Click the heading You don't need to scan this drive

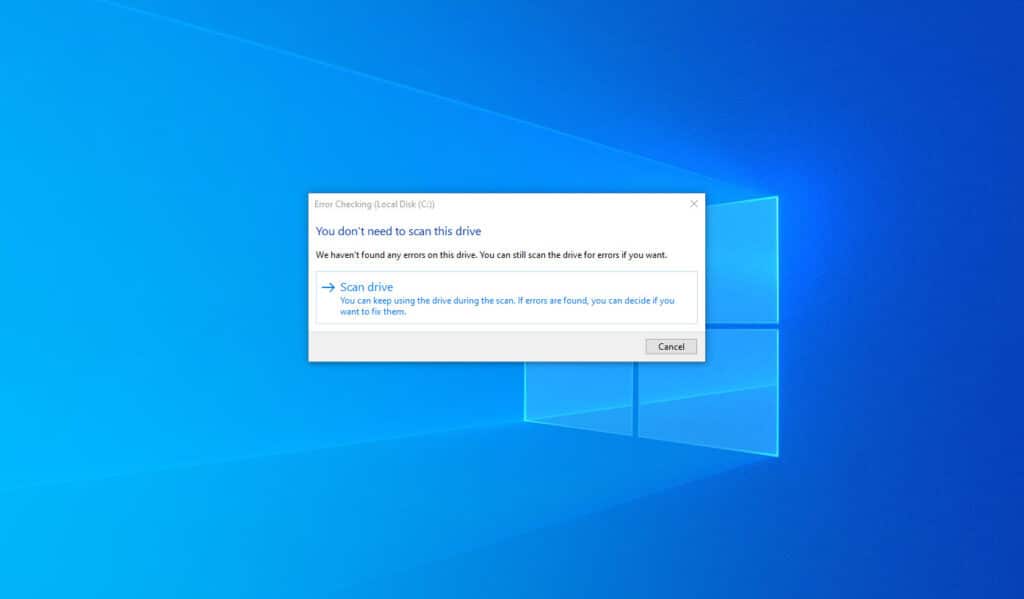tap(398, 231)
